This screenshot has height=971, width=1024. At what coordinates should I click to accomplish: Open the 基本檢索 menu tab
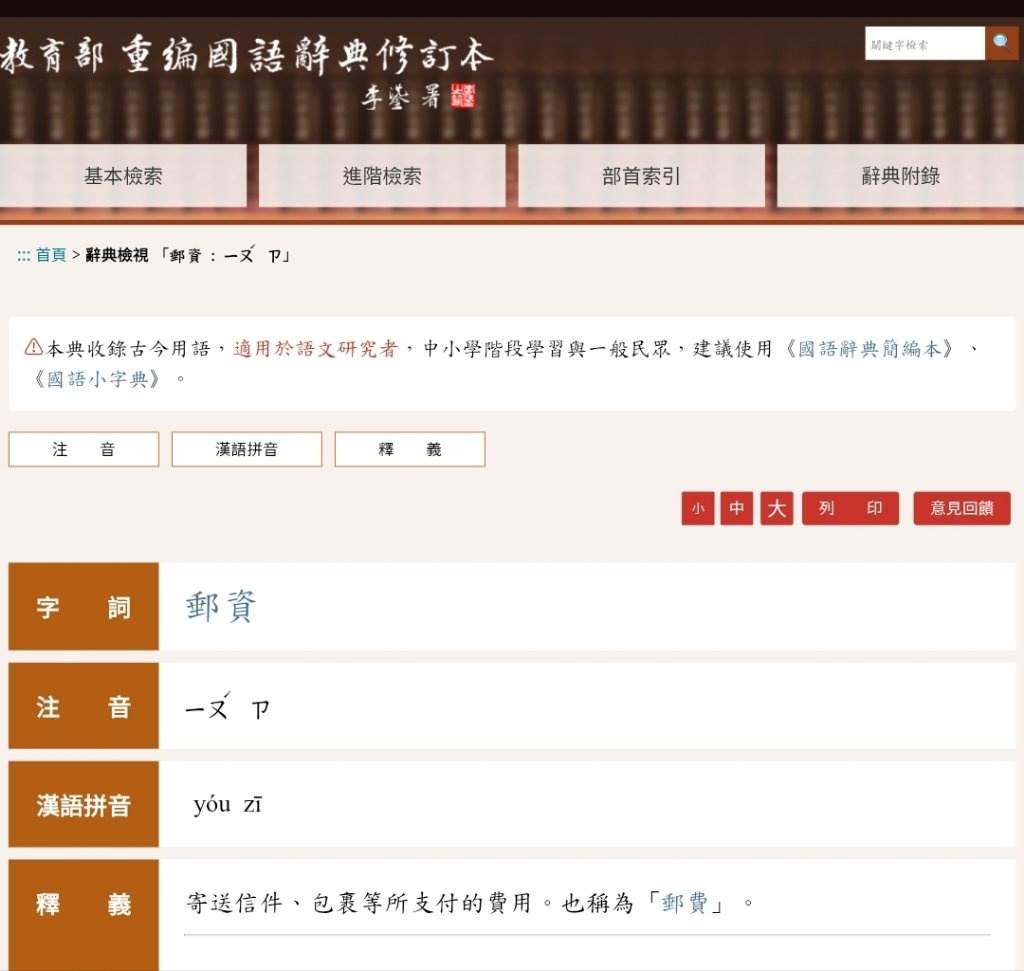[123, 176]
